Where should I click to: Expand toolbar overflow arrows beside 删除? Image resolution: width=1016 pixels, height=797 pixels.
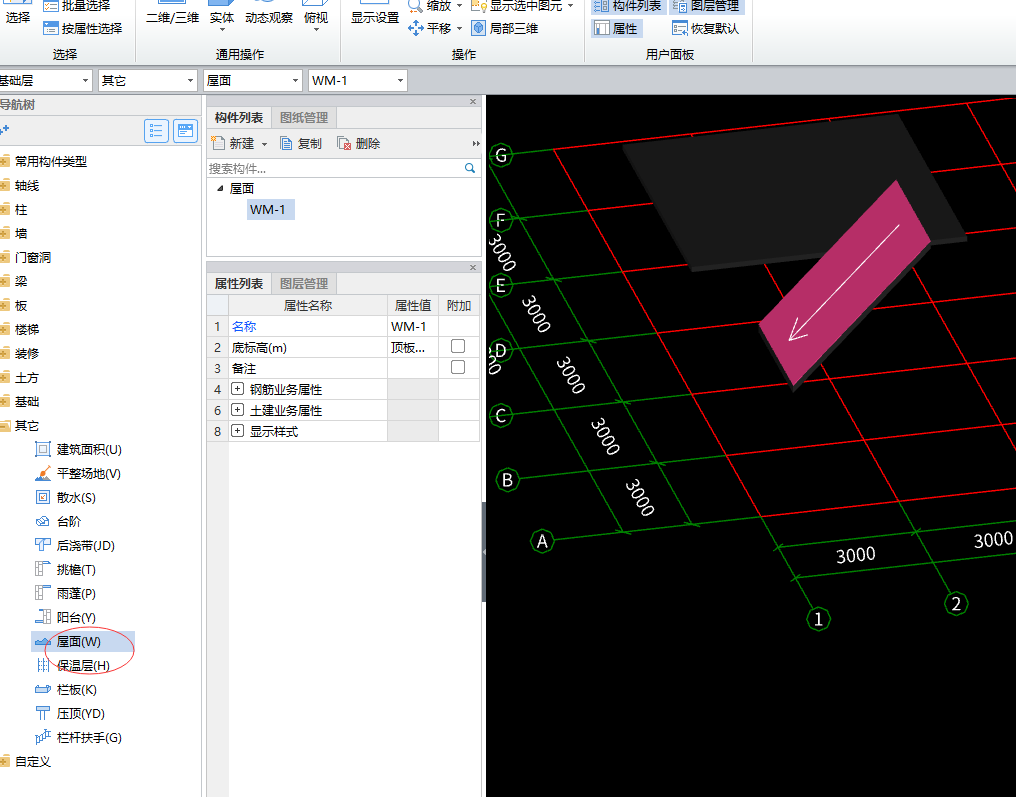[x=476, y=144]
